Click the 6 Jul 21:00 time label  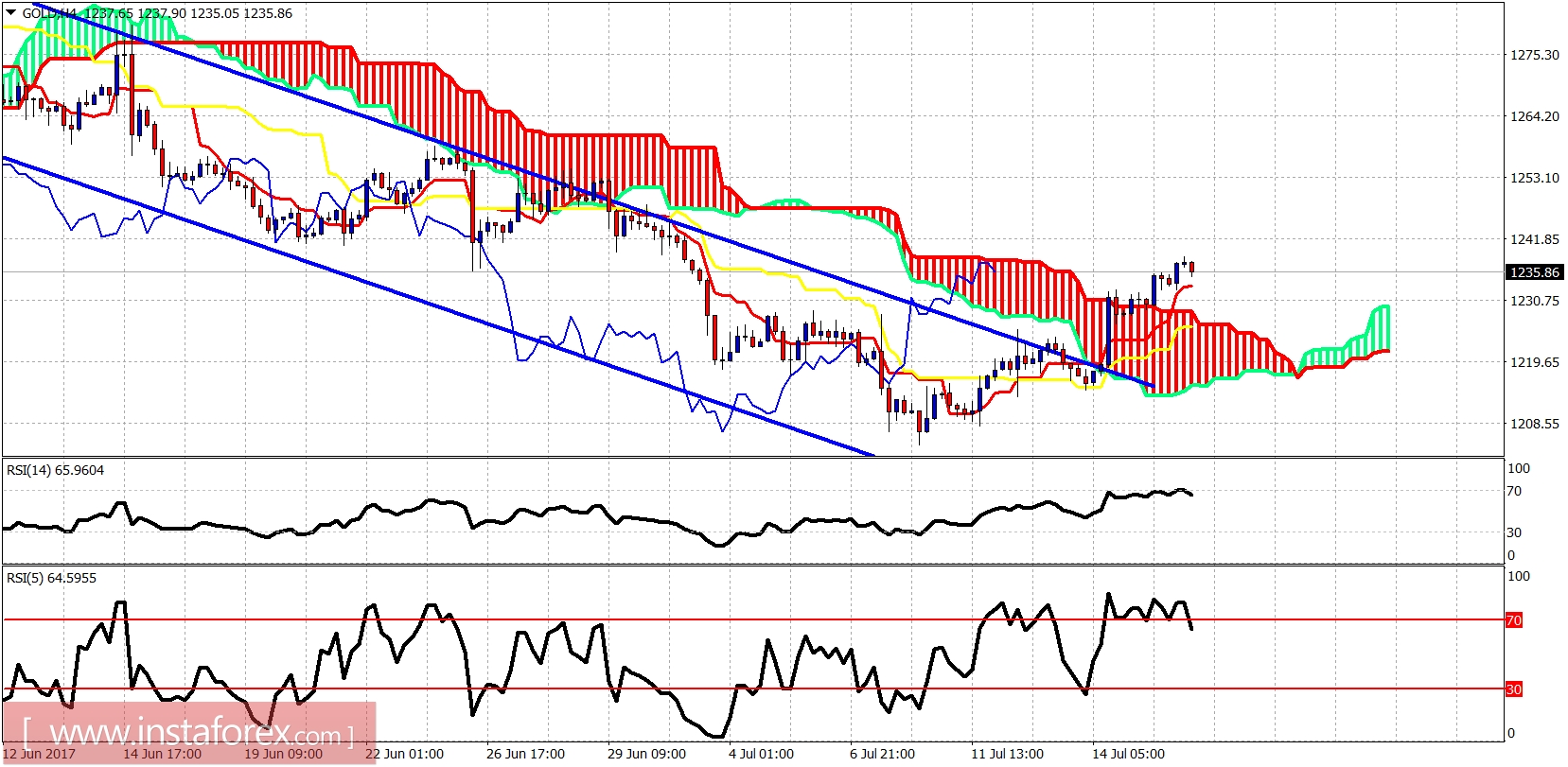pos(882,754)
